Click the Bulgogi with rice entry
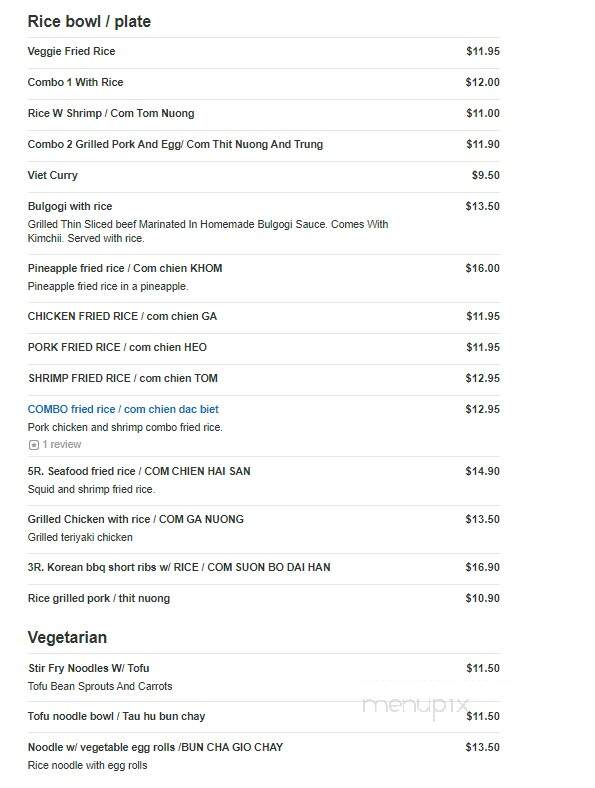 point(70,206)
